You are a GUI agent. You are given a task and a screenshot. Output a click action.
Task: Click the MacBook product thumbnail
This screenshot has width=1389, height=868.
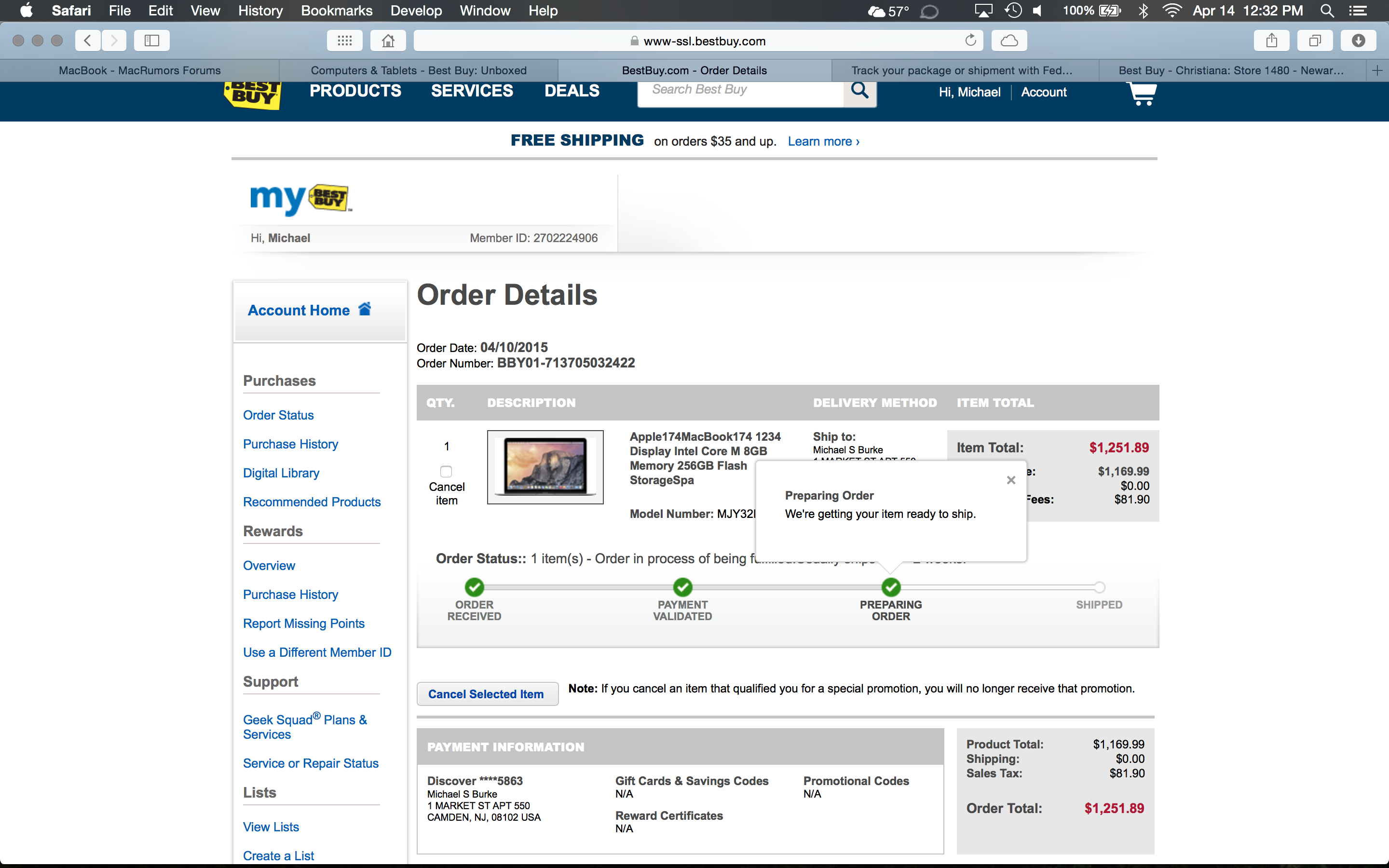(x=545, y=467)
